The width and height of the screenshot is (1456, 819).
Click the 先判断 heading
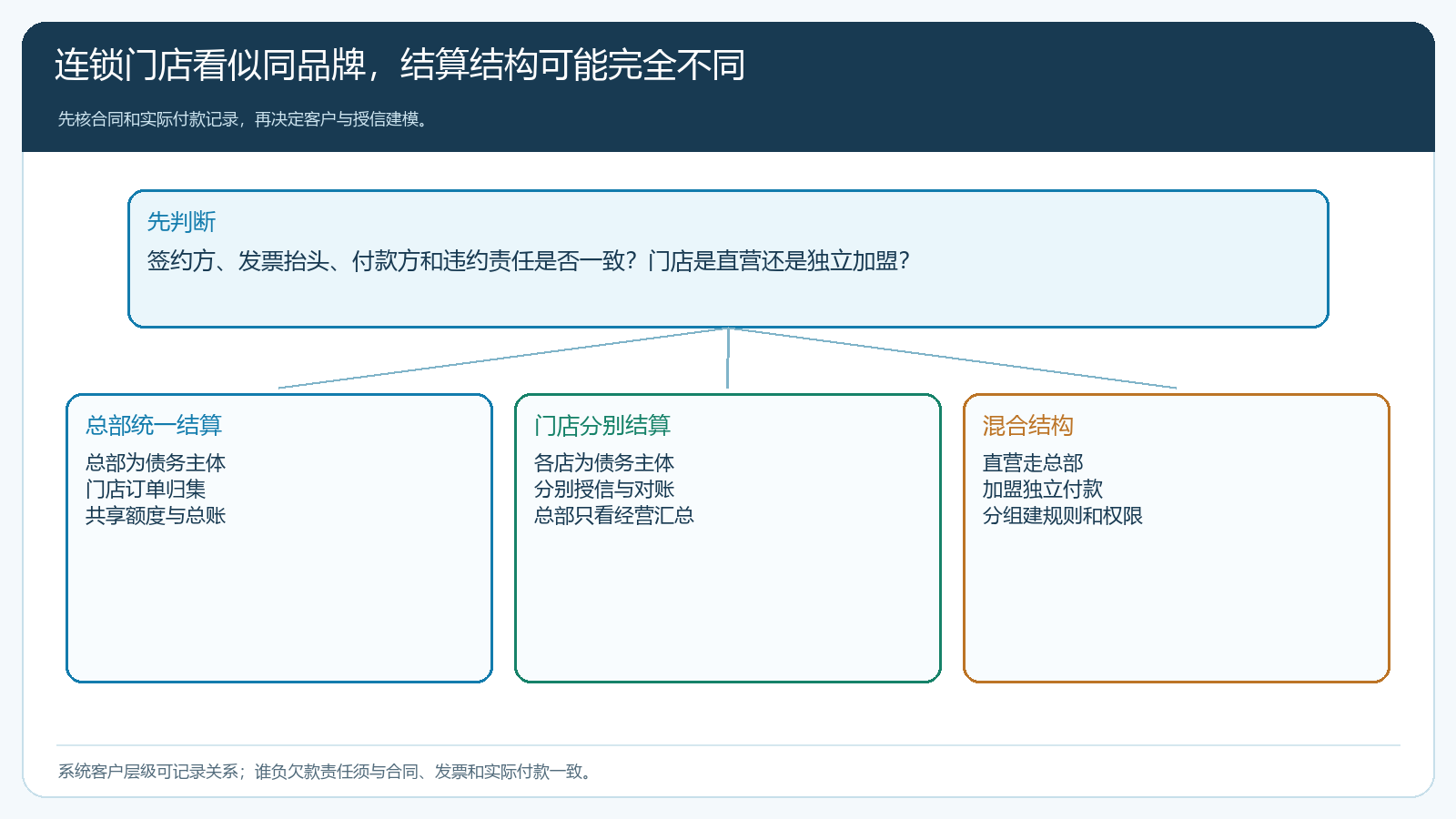(x=181, y=221)
